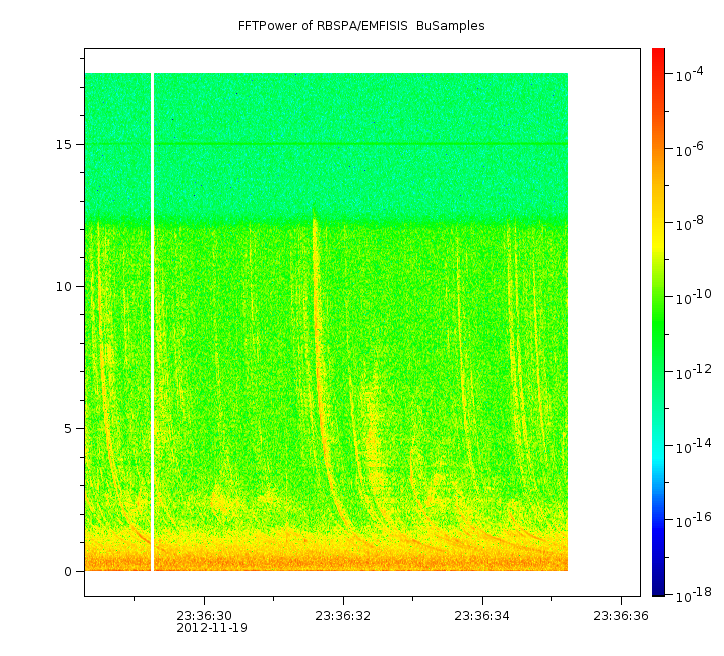Click the colorbar label 10^-10
The width and height of the screenshot is (724, 656).
[694, 297]
